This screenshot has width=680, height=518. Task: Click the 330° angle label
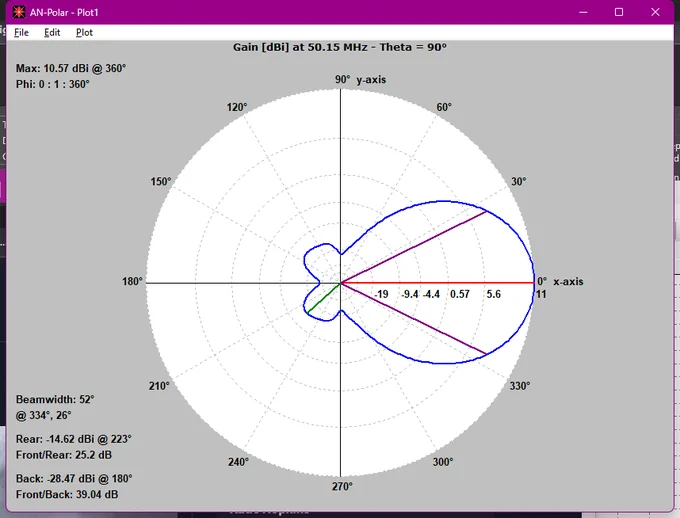[x=520, y=386]
